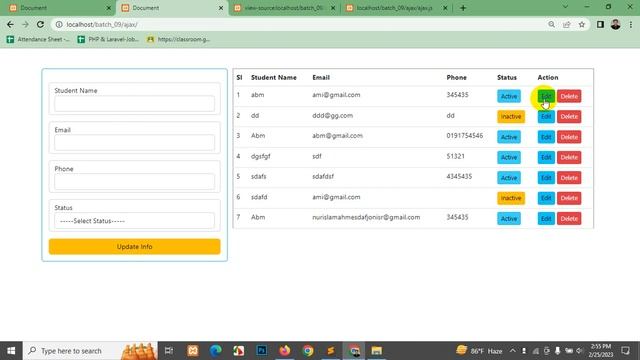Go back with the browser back arrow
Image resolution: width=640 pixels, height=360 pixels.
(x=10, y=24)
